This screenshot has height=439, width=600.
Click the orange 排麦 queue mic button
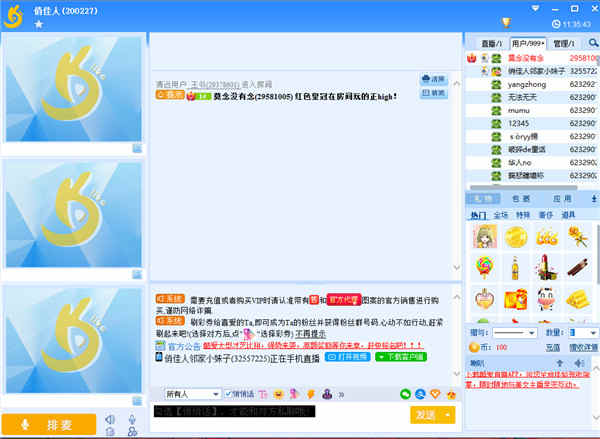pyautogui.click(x=49, y=424)
